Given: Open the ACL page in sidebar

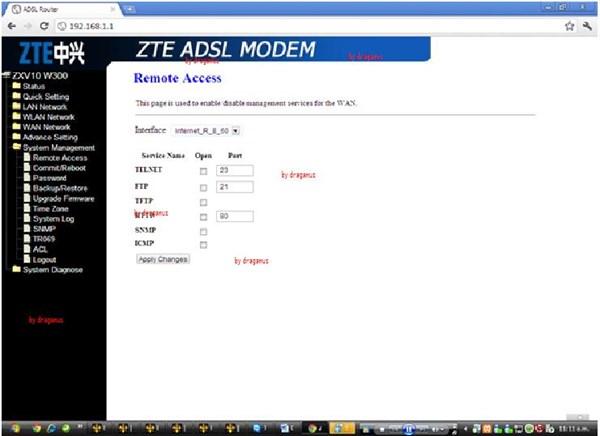Looking at the screenshot, I should pos(40,249).
